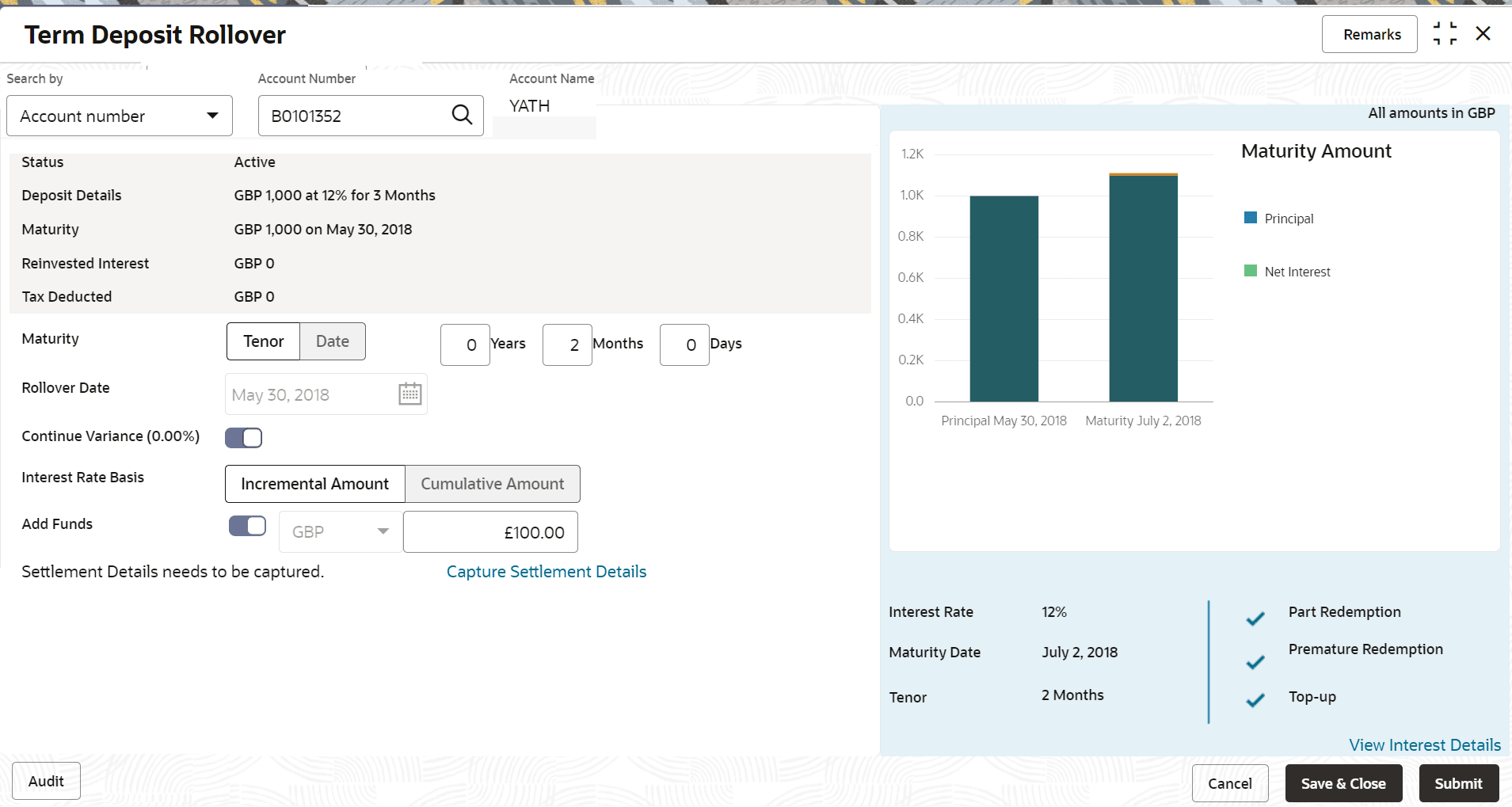Open the Capture Settlement Details link
This screenshot has height=807, width=1512.
(x=547, y=572)
